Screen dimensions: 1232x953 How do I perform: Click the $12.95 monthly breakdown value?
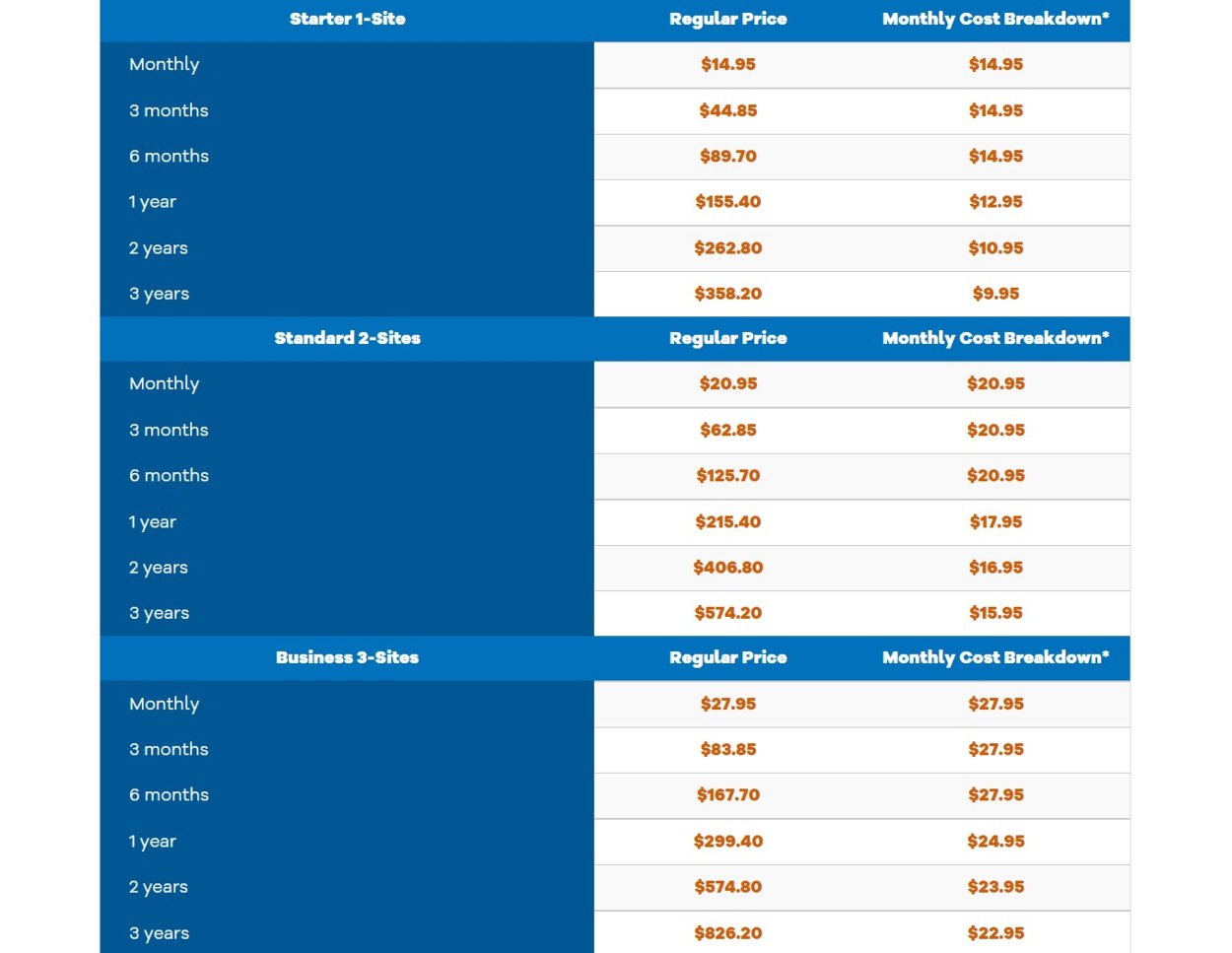[995, 202]
